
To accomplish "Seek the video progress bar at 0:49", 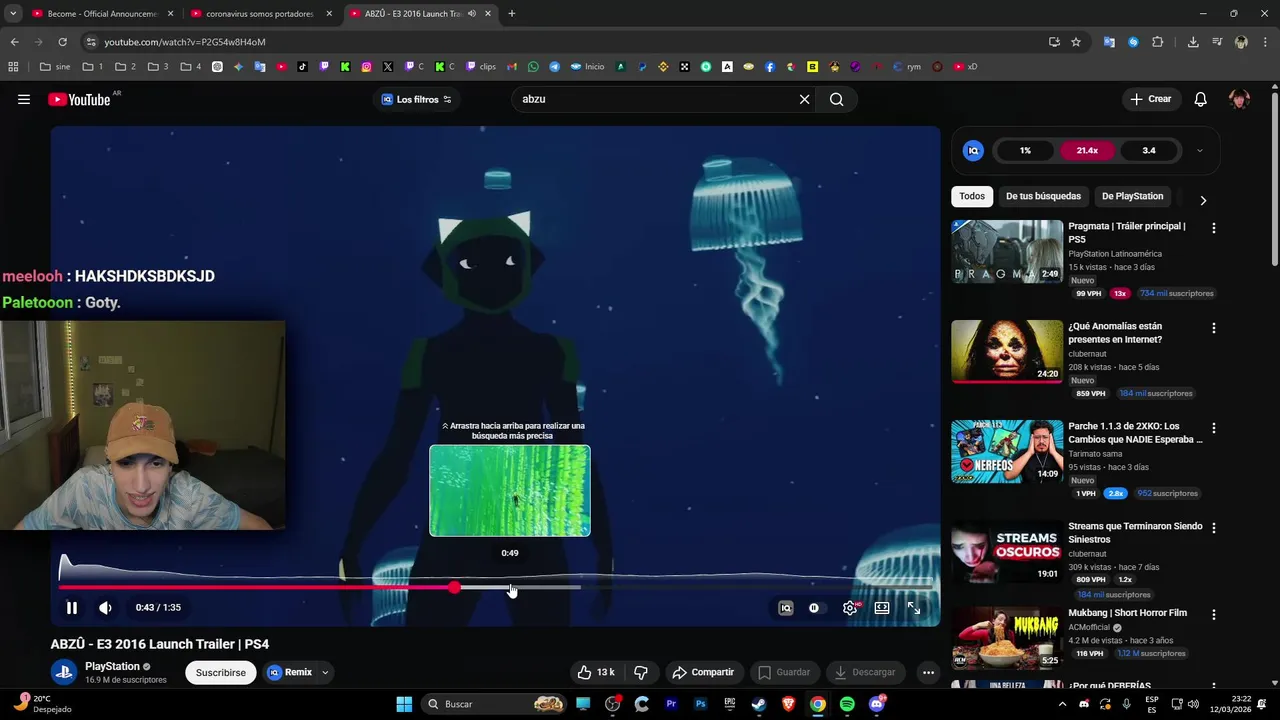I will (x=511, y=587).
